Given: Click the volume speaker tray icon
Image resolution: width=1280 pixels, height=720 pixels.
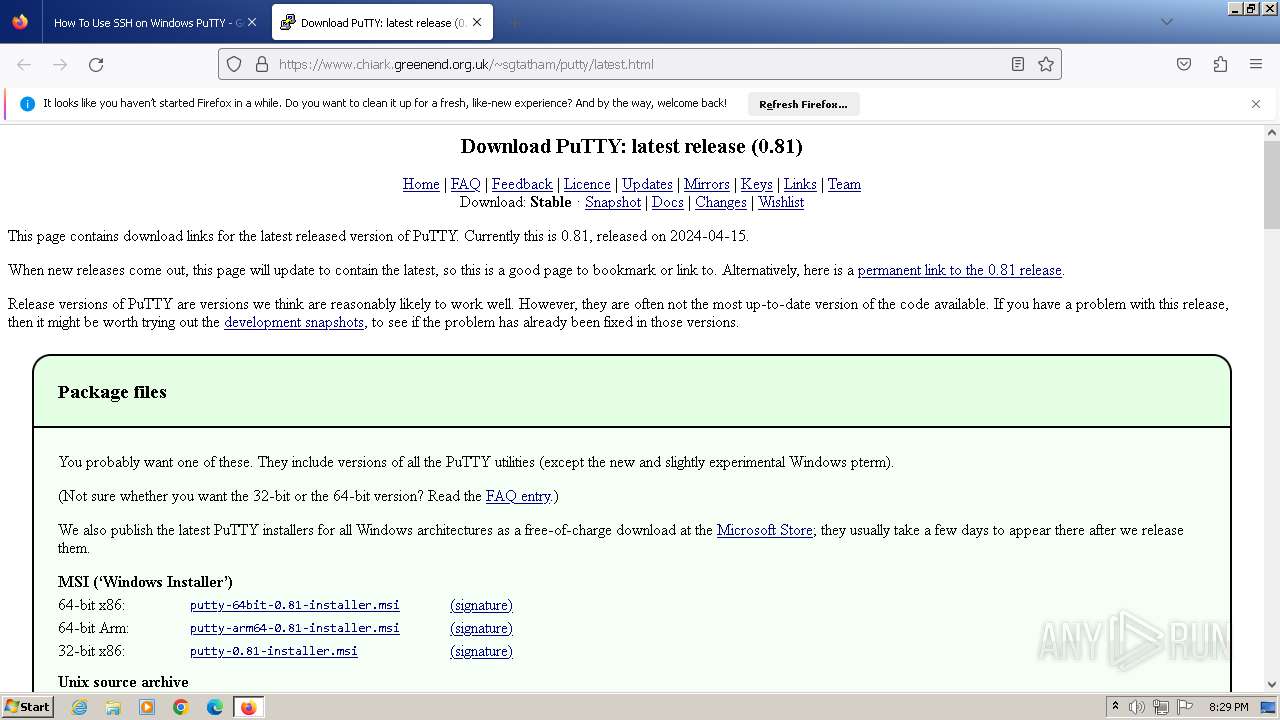Looking at the screenshot, I should [1137, 707].
